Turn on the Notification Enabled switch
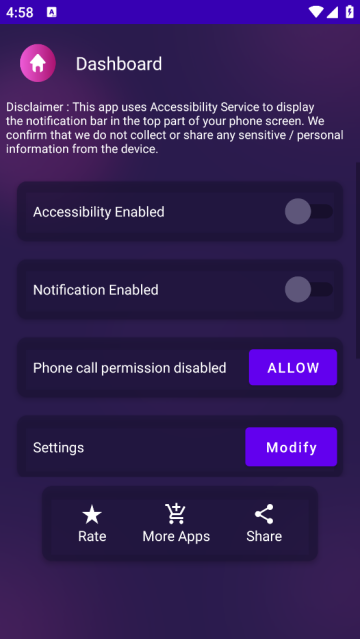The height and width of the screenshot is (639, 360). pos(309,289)
